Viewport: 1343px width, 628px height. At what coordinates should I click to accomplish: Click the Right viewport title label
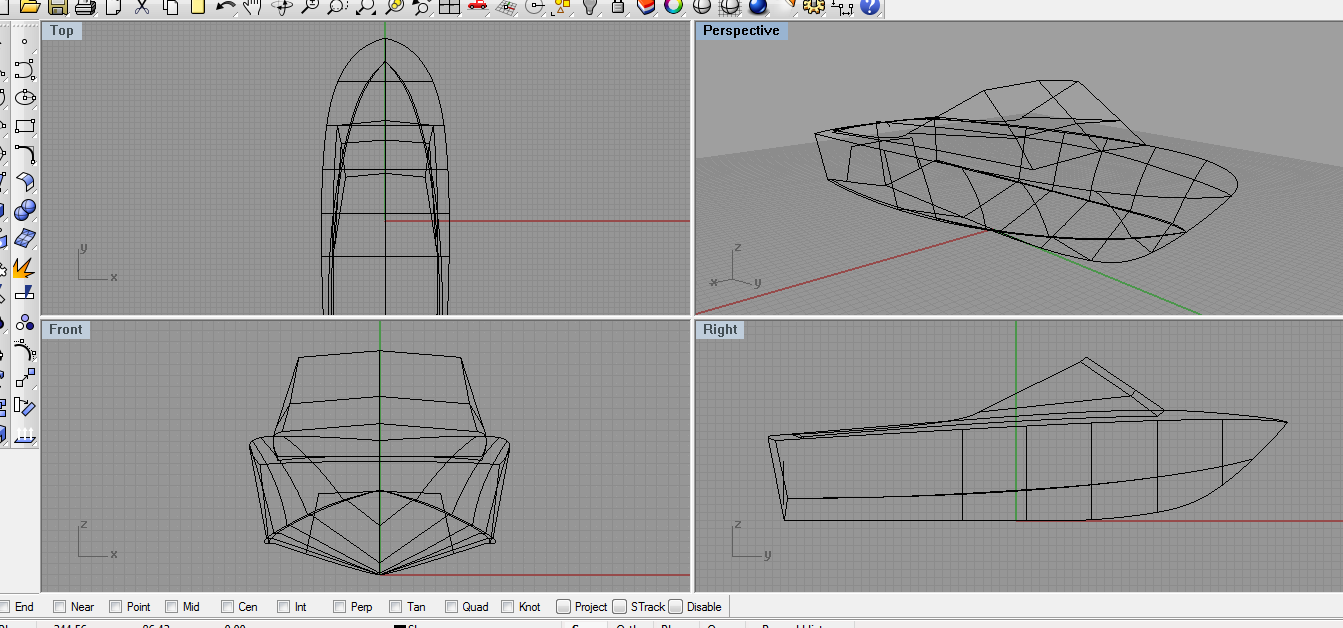coord(720,330)
